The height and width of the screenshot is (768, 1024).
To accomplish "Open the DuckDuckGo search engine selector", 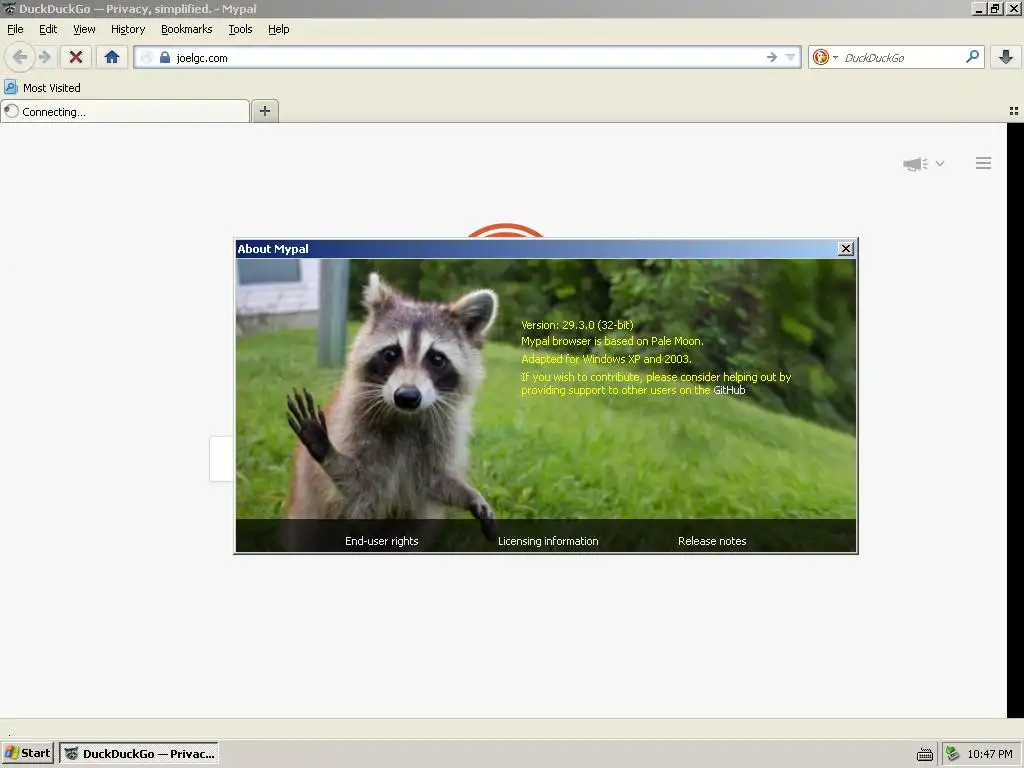I will [825, 57].
